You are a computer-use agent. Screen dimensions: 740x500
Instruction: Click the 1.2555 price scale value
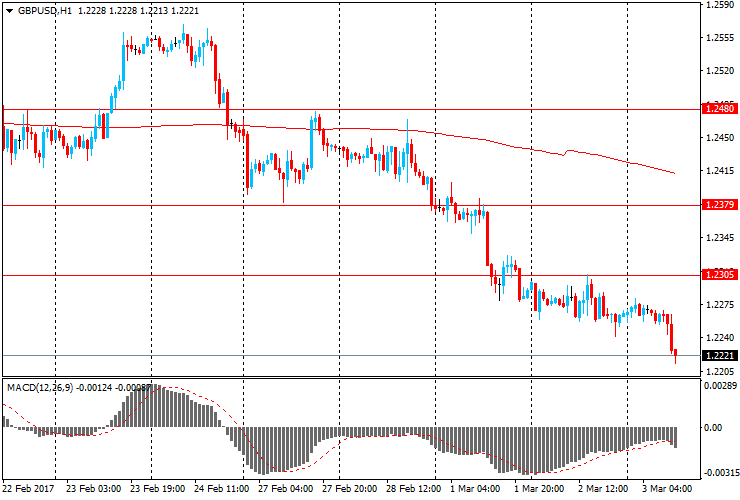click(x=720, y=38)
